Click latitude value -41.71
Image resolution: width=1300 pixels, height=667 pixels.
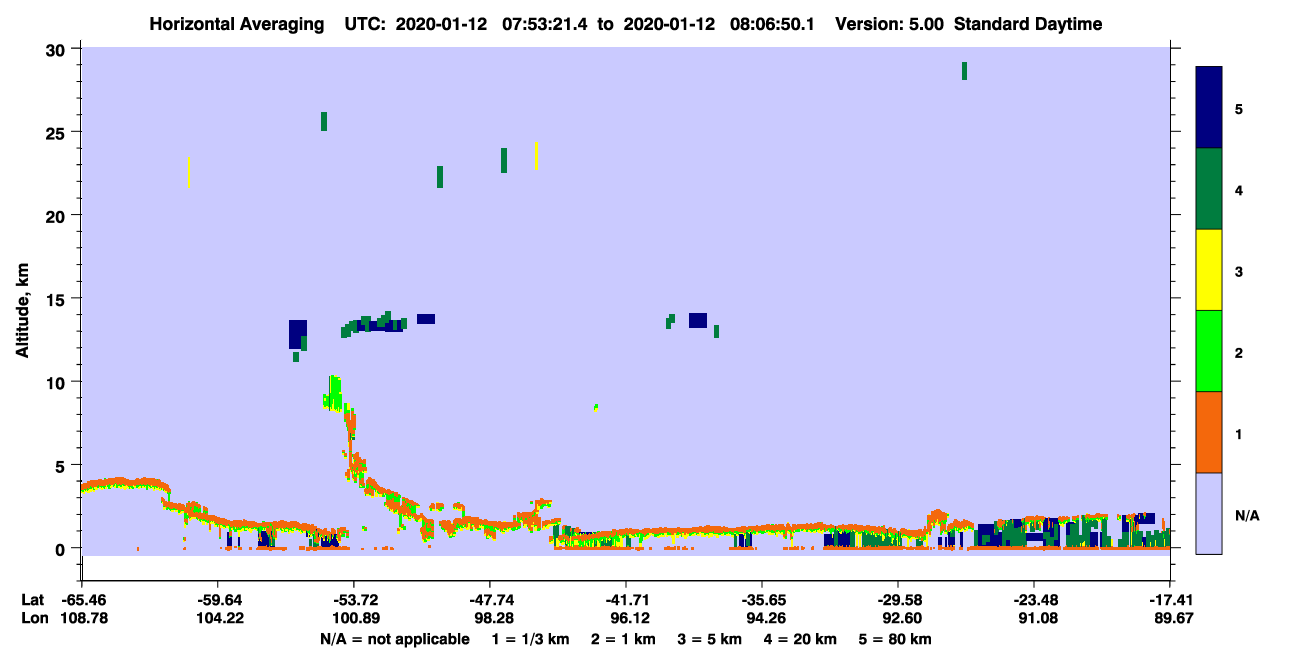click(626, 600)
